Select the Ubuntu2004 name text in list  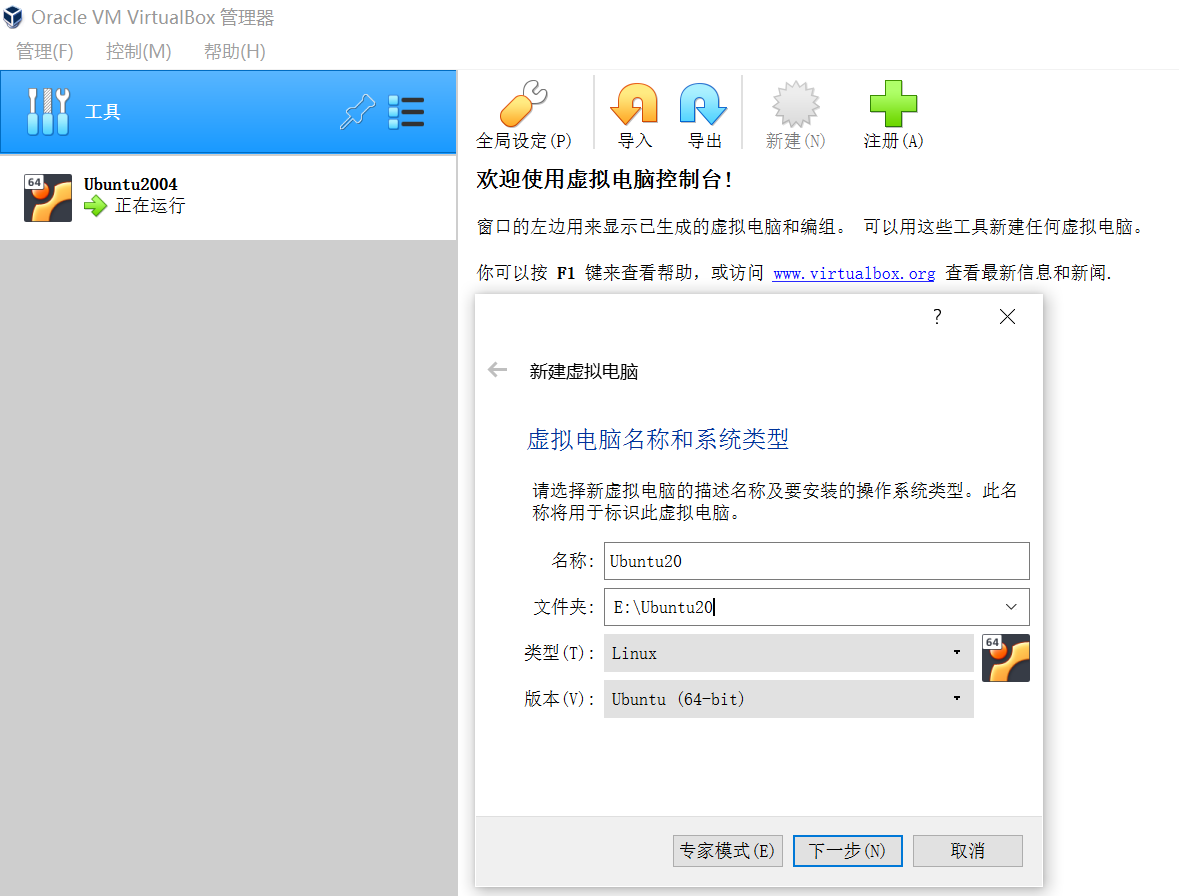[x=131, y=184]
